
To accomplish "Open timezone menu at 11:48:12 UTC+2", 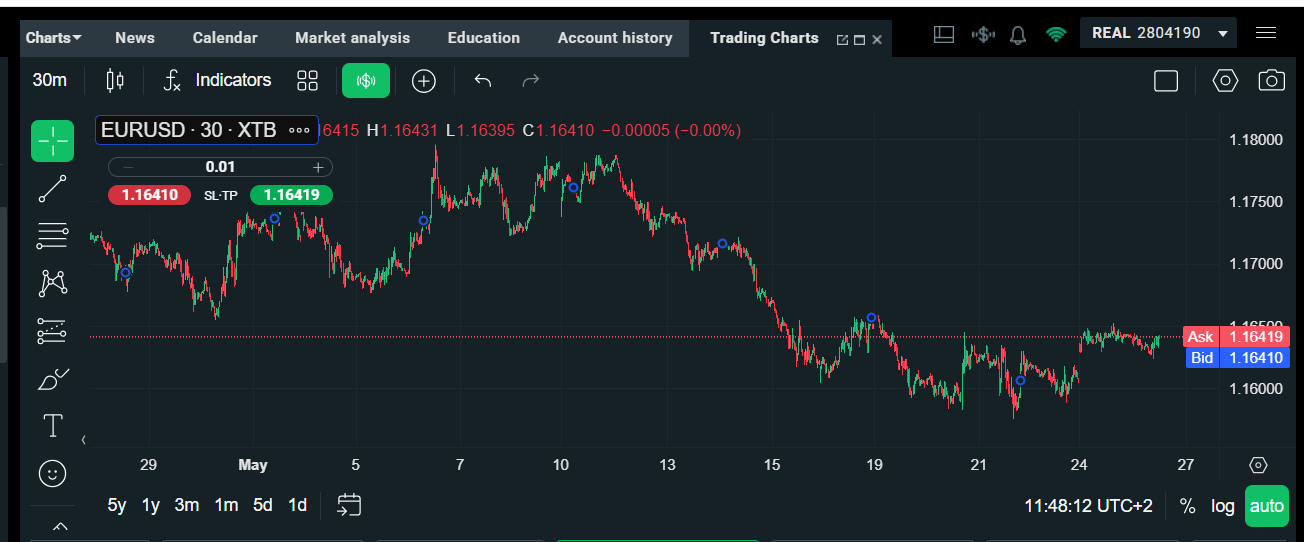I will pos(1088,506).
